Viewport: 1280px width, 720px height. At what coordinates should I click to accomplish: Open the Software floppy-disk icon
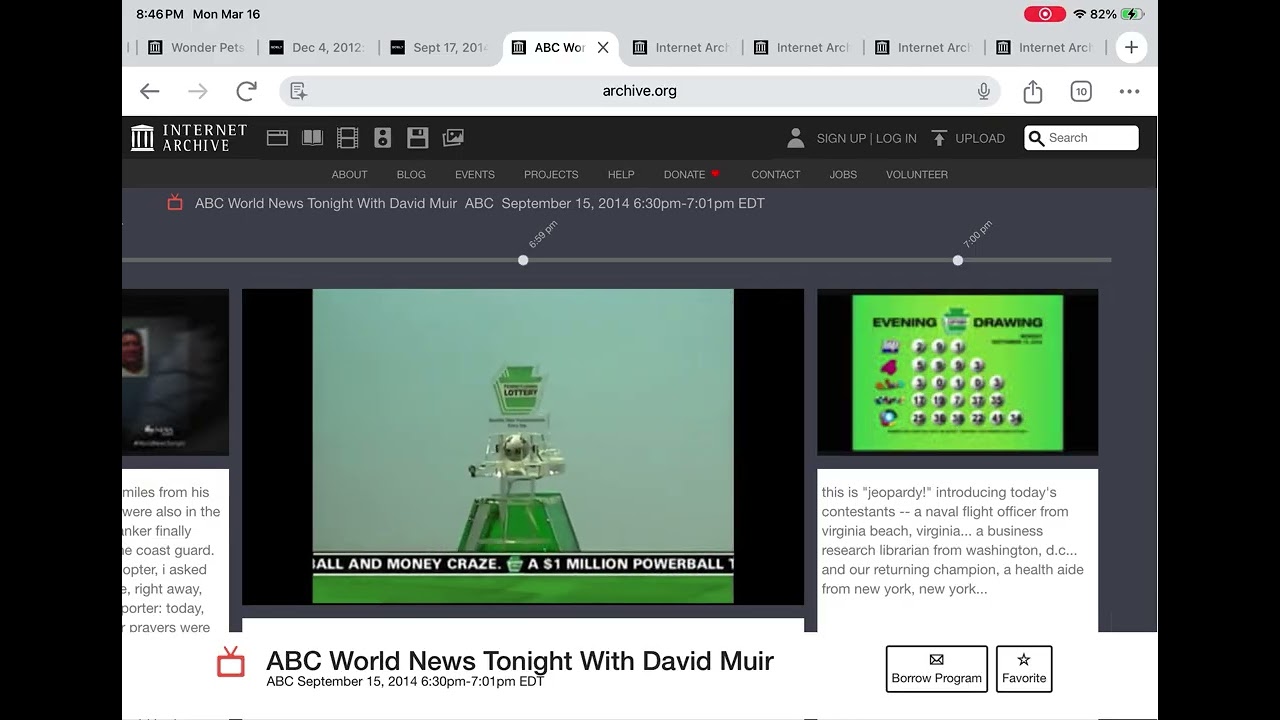[x=418, y=138]
